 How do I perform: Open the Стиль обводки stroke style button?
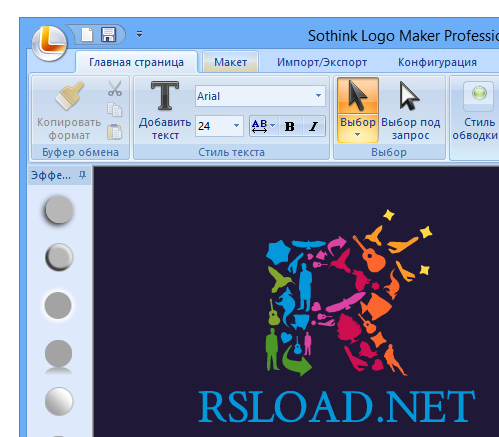point(476,111)
